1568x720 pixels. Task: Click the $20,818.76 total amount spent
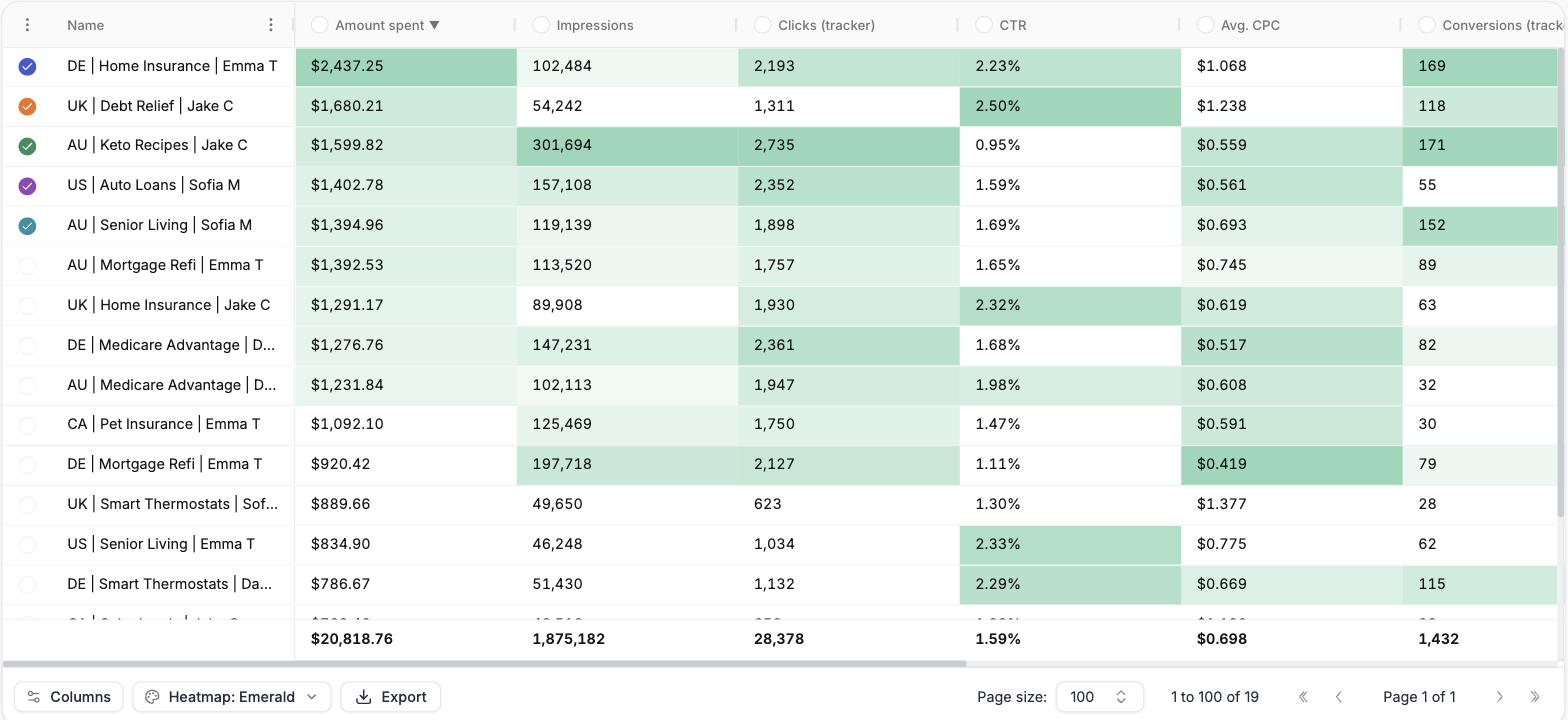[x=352, y=638]
